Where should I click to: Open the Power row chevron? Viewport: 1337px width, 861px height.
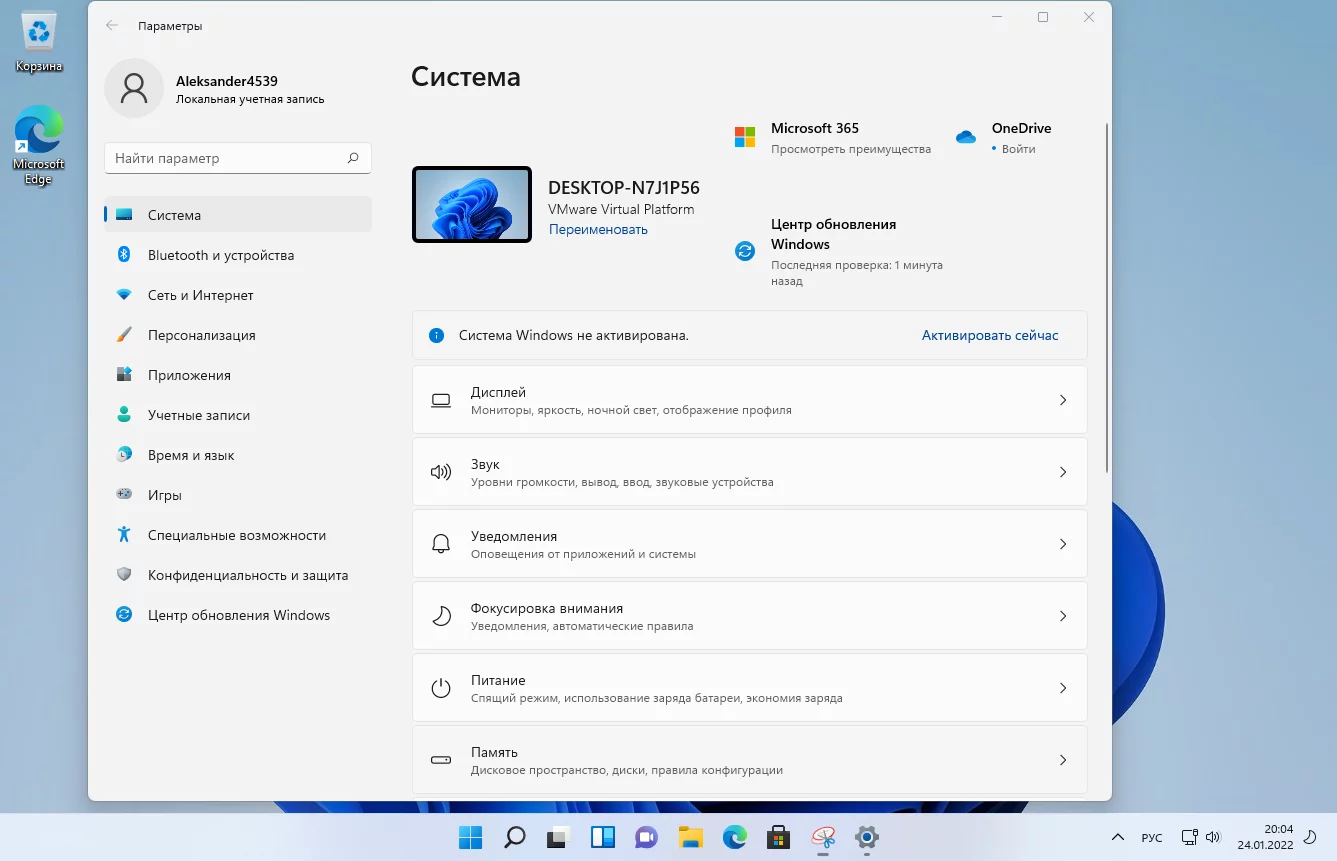pos(1062,688)
